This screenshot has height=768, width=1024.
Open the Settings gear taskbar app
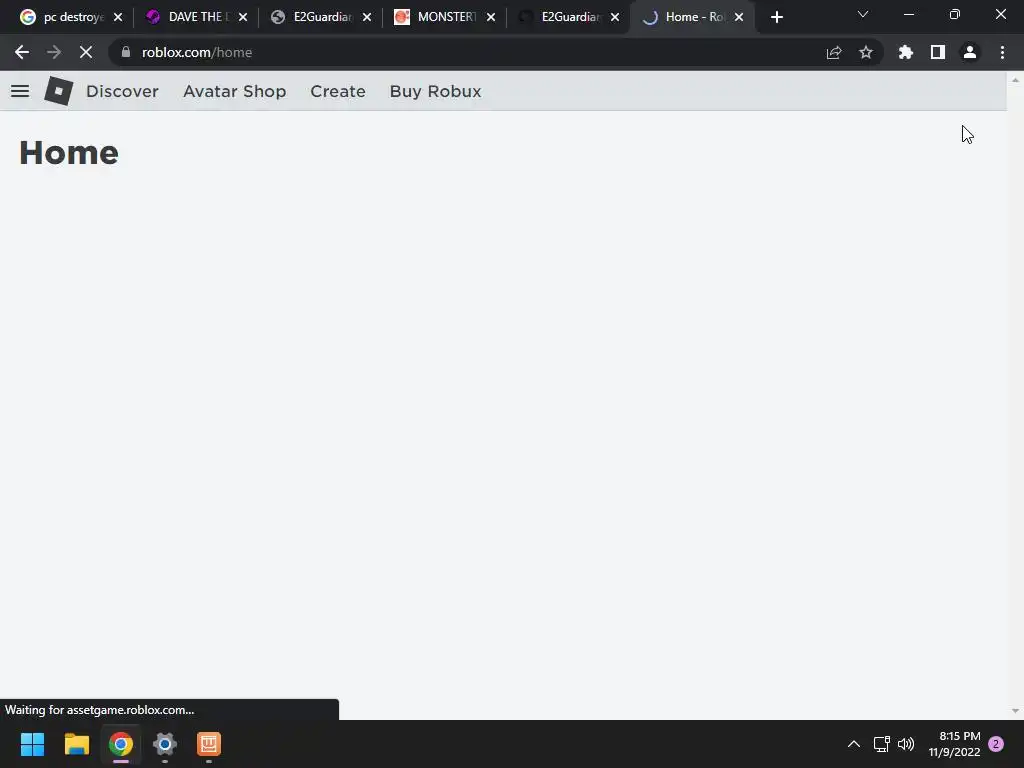(x=165, y=744)
